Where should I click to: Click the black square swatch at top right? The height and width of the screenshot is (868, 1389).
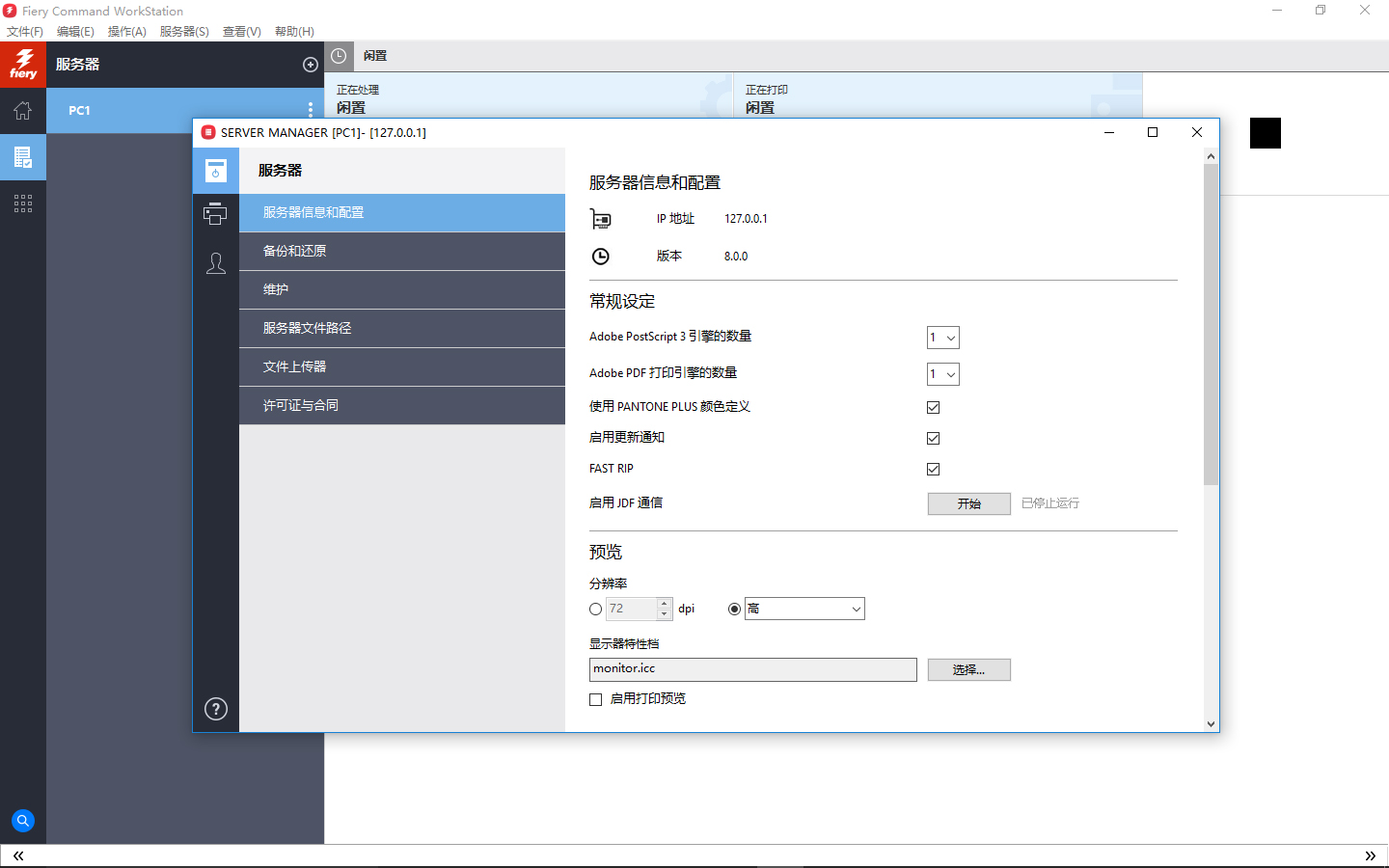tap(1266, 133)
